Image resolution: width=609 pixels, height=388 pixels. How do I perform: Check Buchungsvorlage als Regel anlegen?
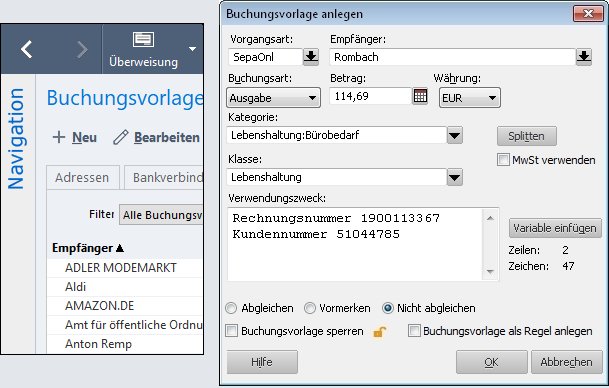(414, 331)
